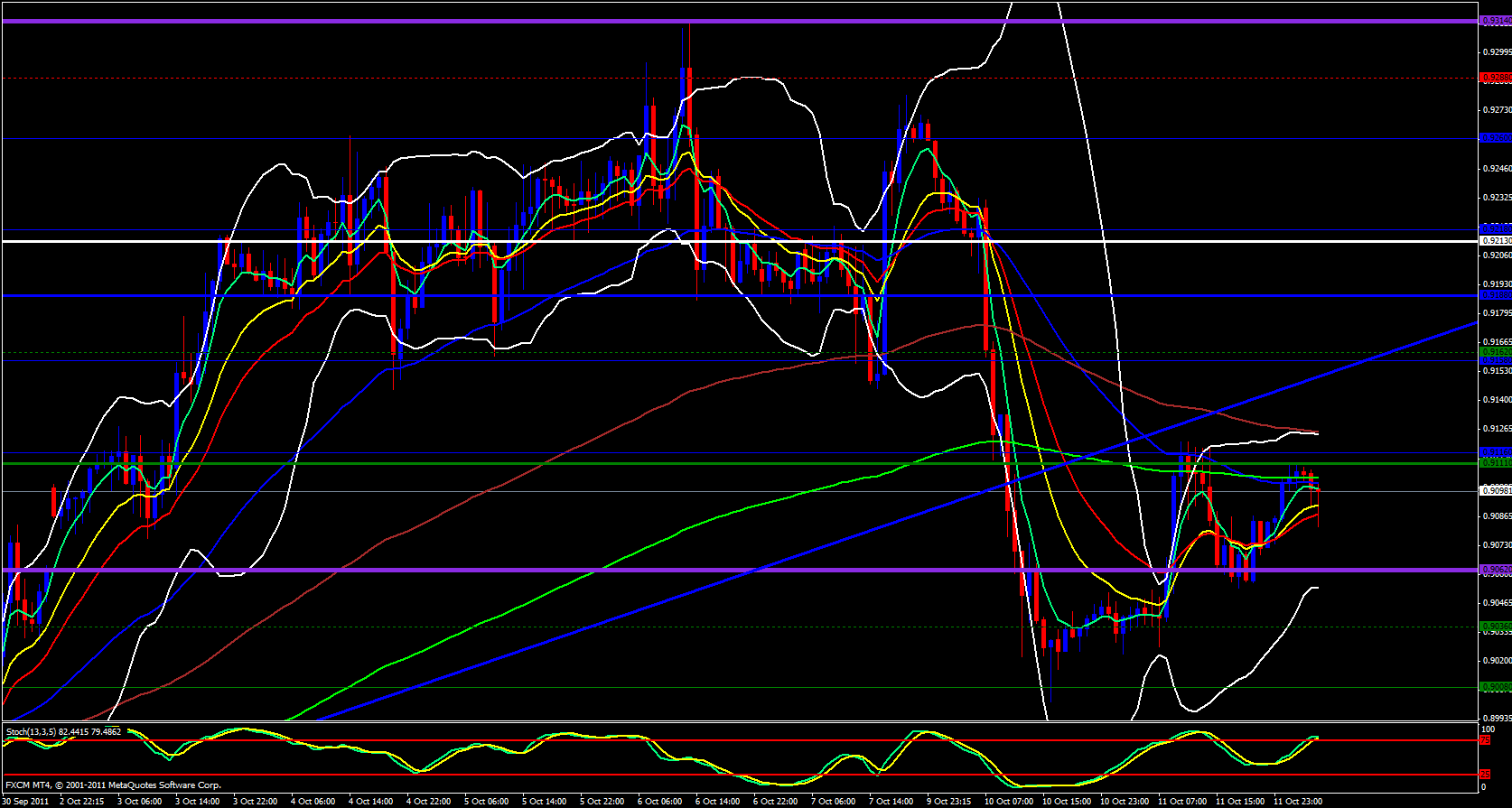Select the green 0.90080 price level tag

tap(1495, 687)
